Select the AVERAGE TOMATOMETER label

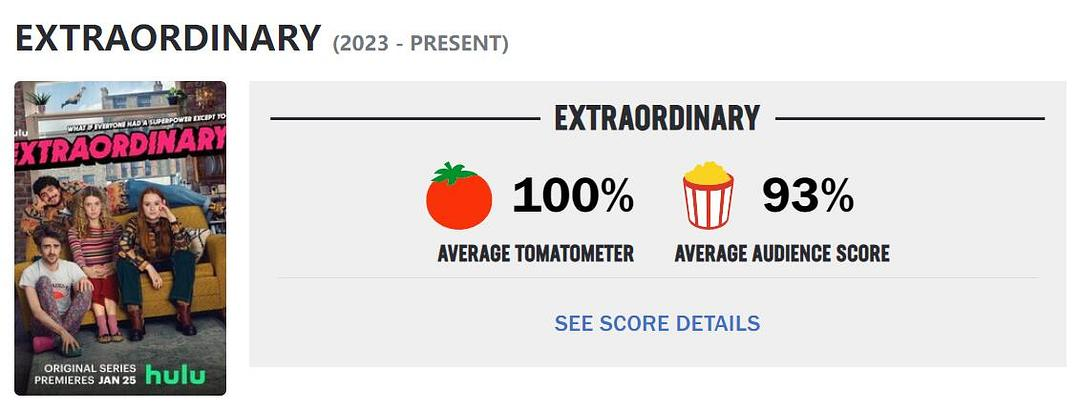coord(536,254)
